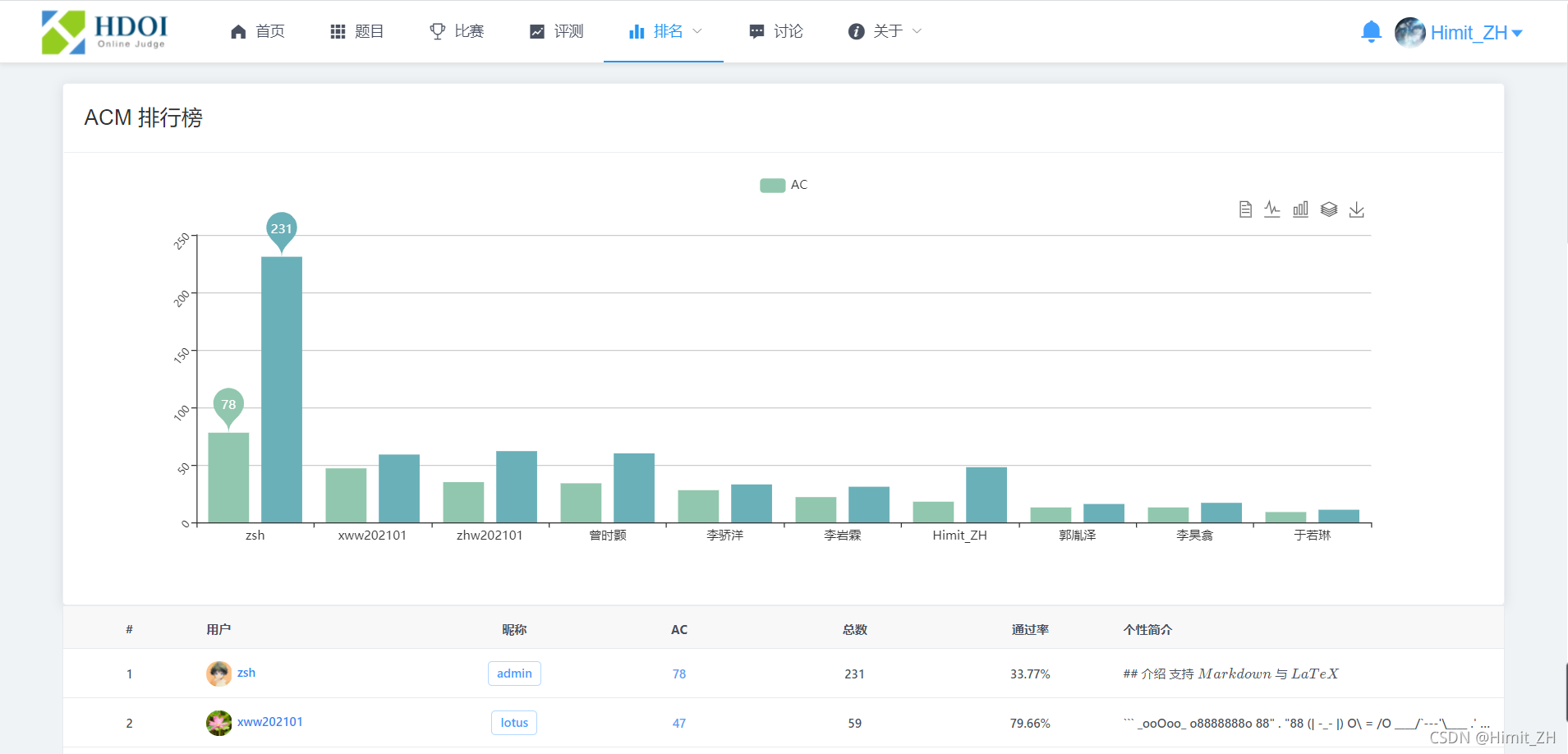The height and width of the screenshot is (754, 1568).
Task: Open the 首页 home menu item
Action: 257,31
